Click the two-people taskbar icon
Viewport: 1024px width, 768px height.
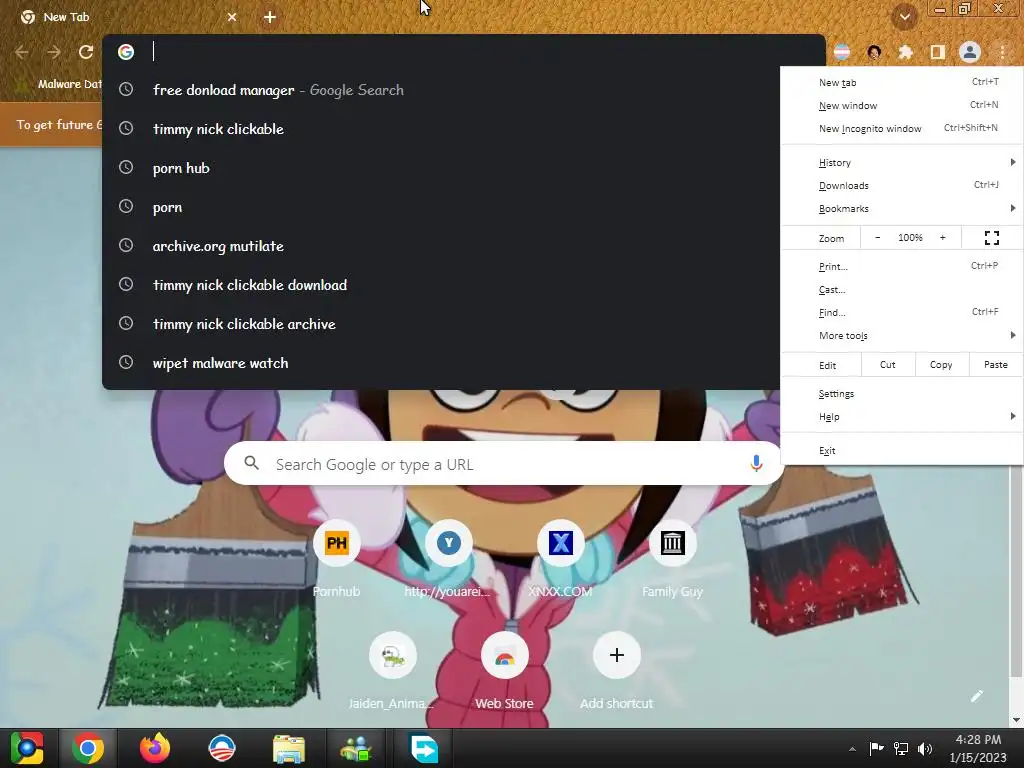356,748
